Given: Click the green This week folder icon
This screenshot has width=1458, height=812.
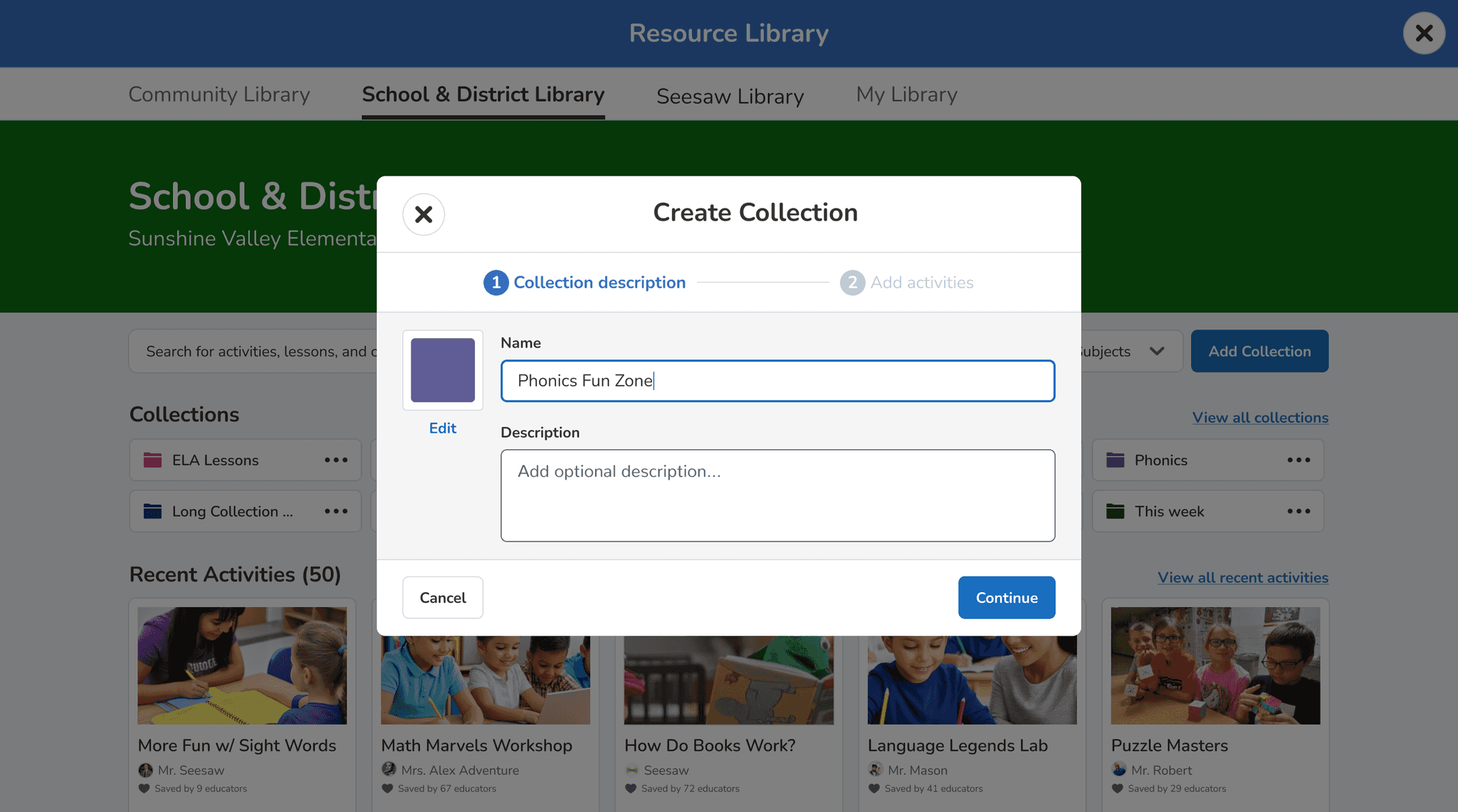Looking at the screenshot, I should click(x=1116, y=512).
